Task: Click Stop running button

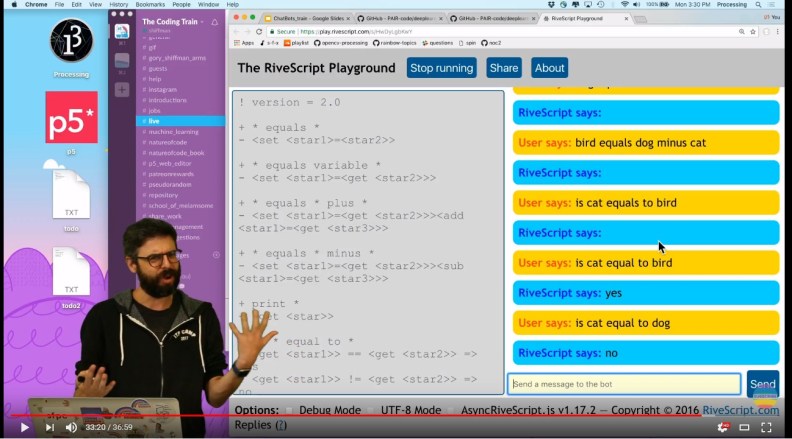Action: (441, 68)
